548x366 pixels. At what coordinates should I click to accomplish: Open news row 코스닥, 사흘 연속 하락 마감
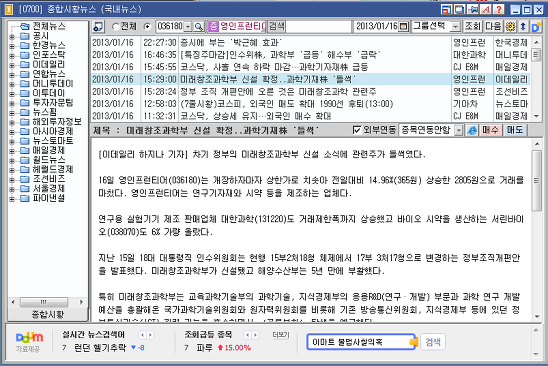tap(311, 67)
